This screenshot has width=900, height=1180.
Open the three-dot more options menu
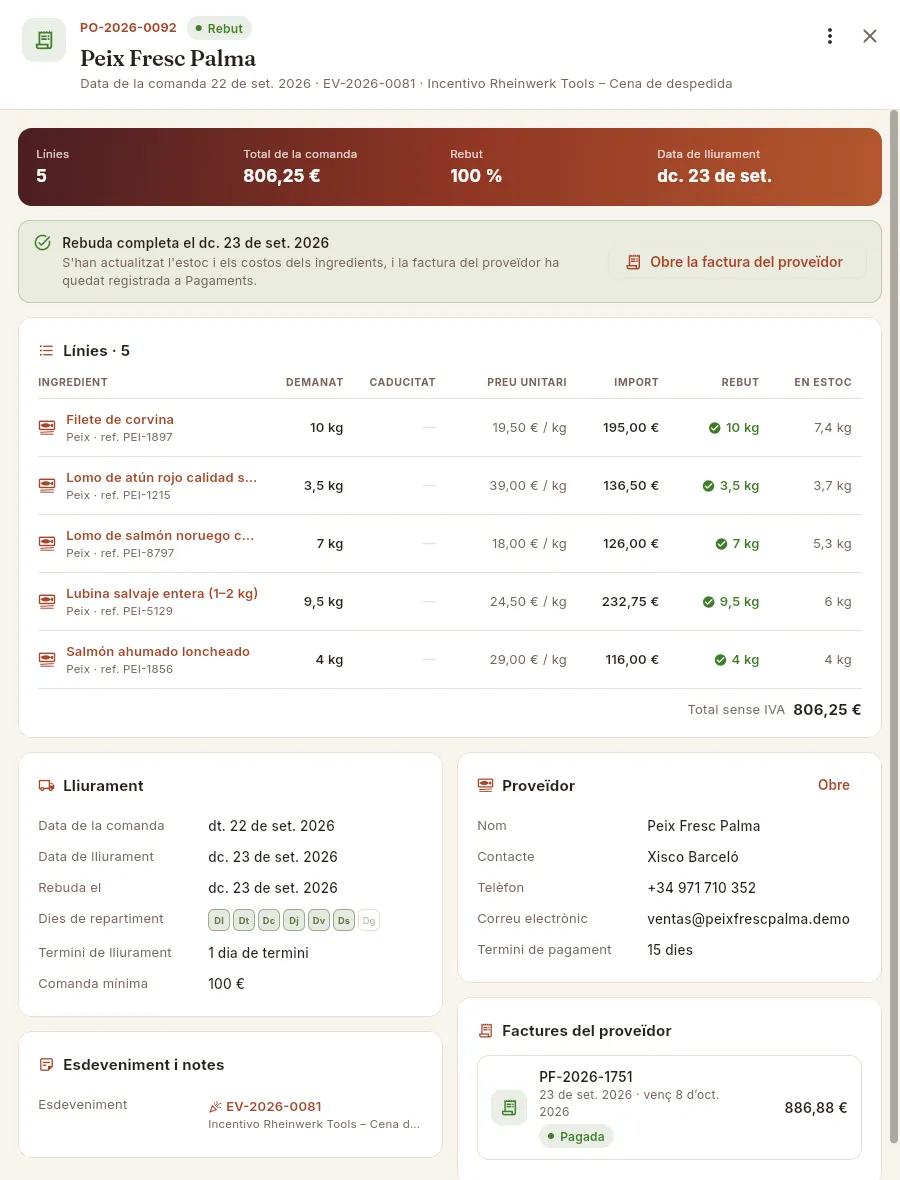[x=829, y=36]
